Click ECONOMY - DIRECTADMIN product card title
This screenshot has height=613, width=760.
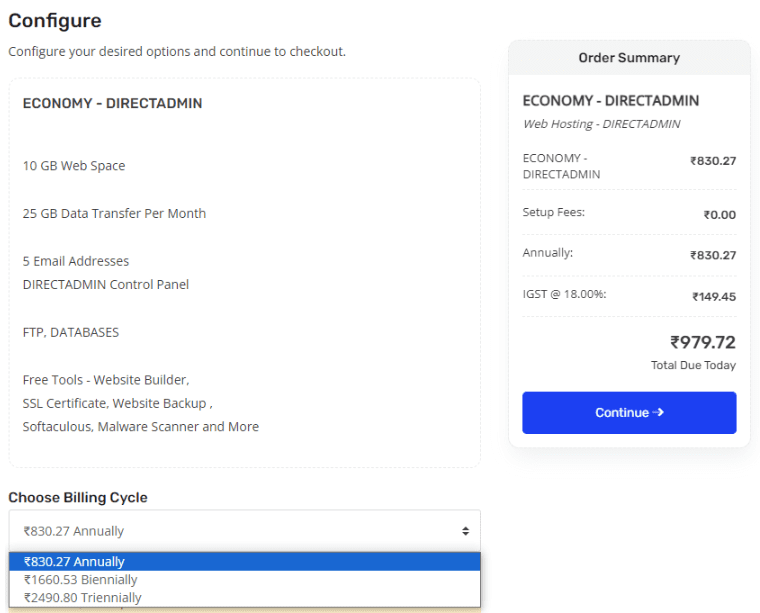(112, 103)
